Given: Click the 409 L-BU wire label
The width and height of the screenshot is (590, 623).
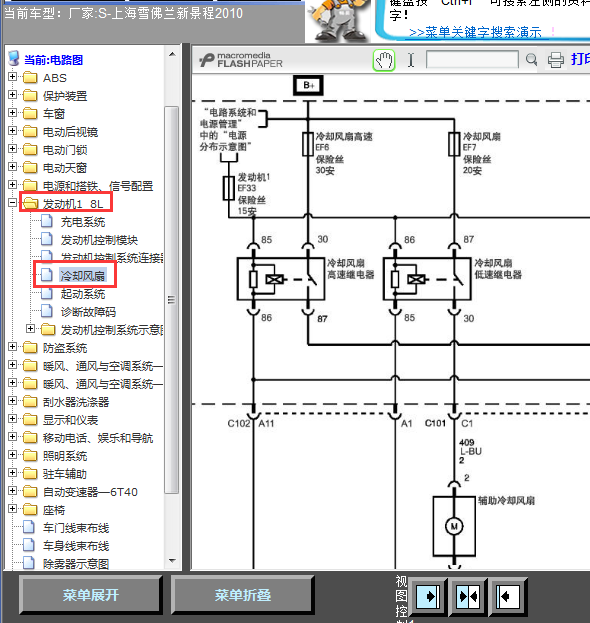Looking at the screenshot, I should 470,451.
